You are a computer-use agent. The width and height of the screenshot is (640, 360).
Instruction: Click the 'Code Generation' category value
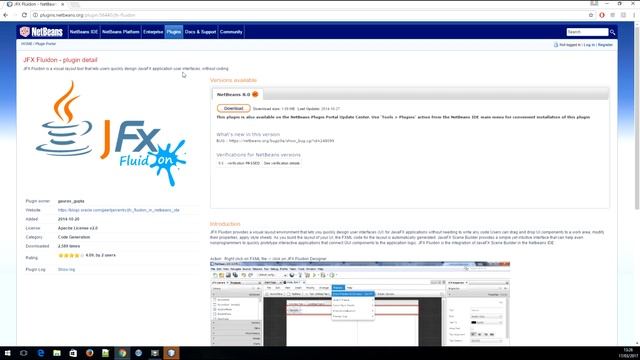[x=74, y=237]
